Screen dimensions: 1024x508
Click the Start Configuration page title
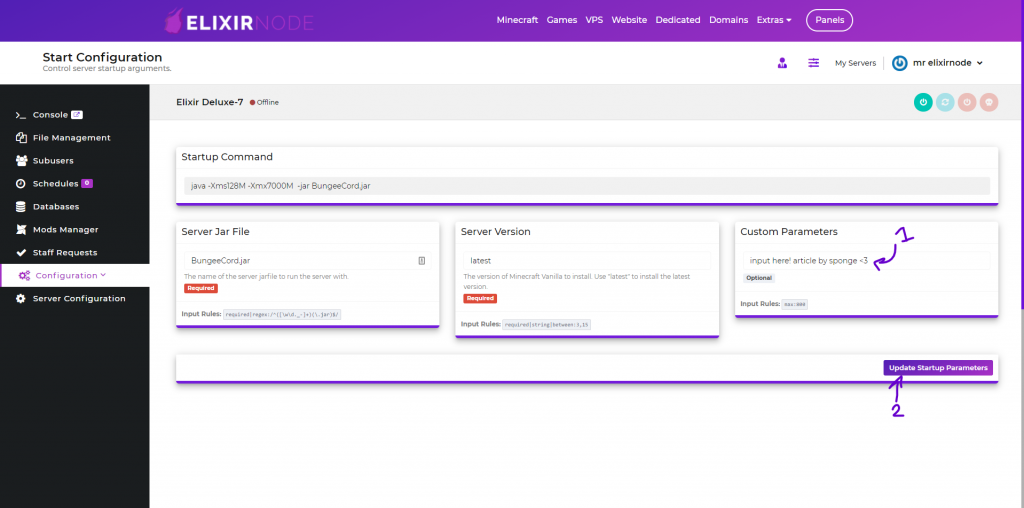[103, 57]
